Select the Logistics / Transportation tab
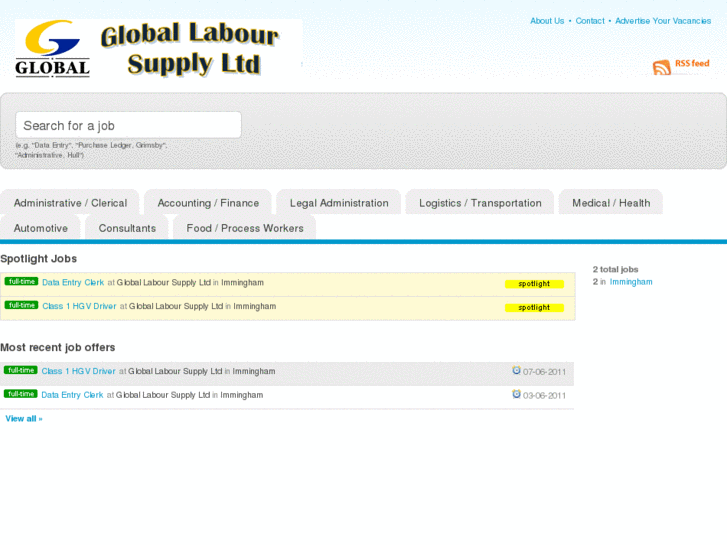727x545 pixels. pyautogui.click(x=480, y=203)
